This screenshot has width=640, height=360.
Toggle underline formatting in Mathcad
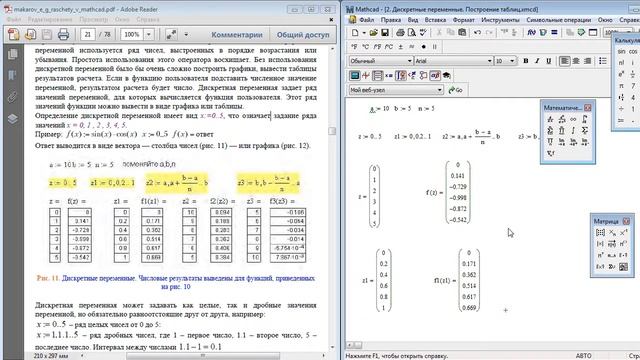[549, 61]
